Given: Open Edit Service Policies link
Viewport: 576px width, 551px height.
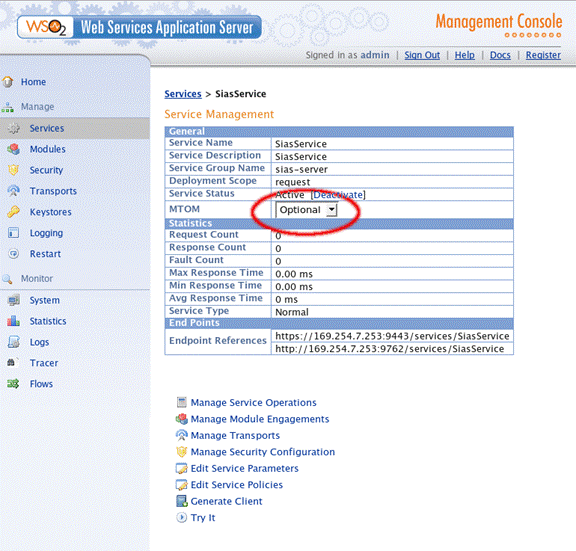Looking at the screenshot, I should 237,485.
